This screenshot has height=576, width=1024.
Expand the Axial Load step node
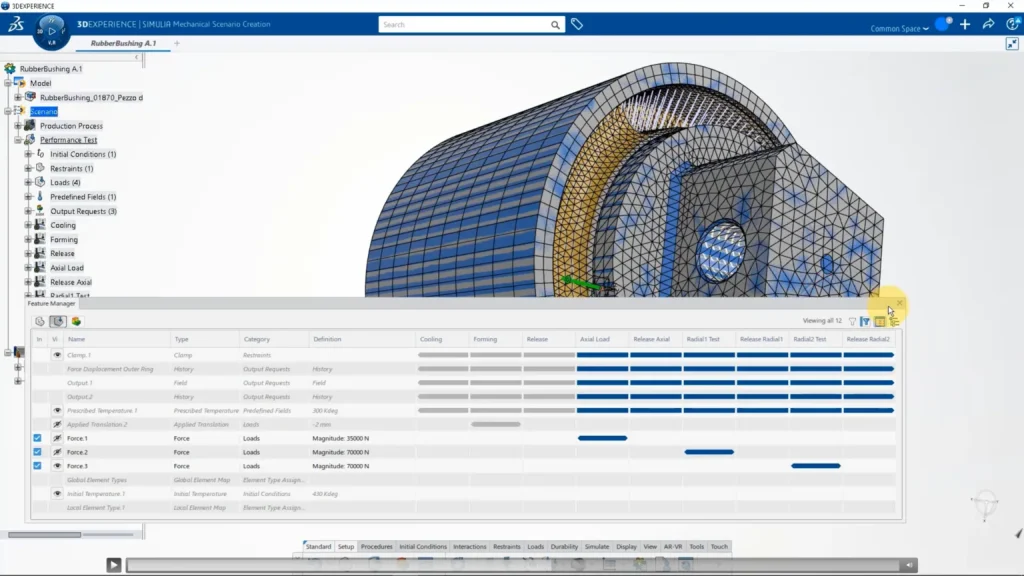[28, 268]
